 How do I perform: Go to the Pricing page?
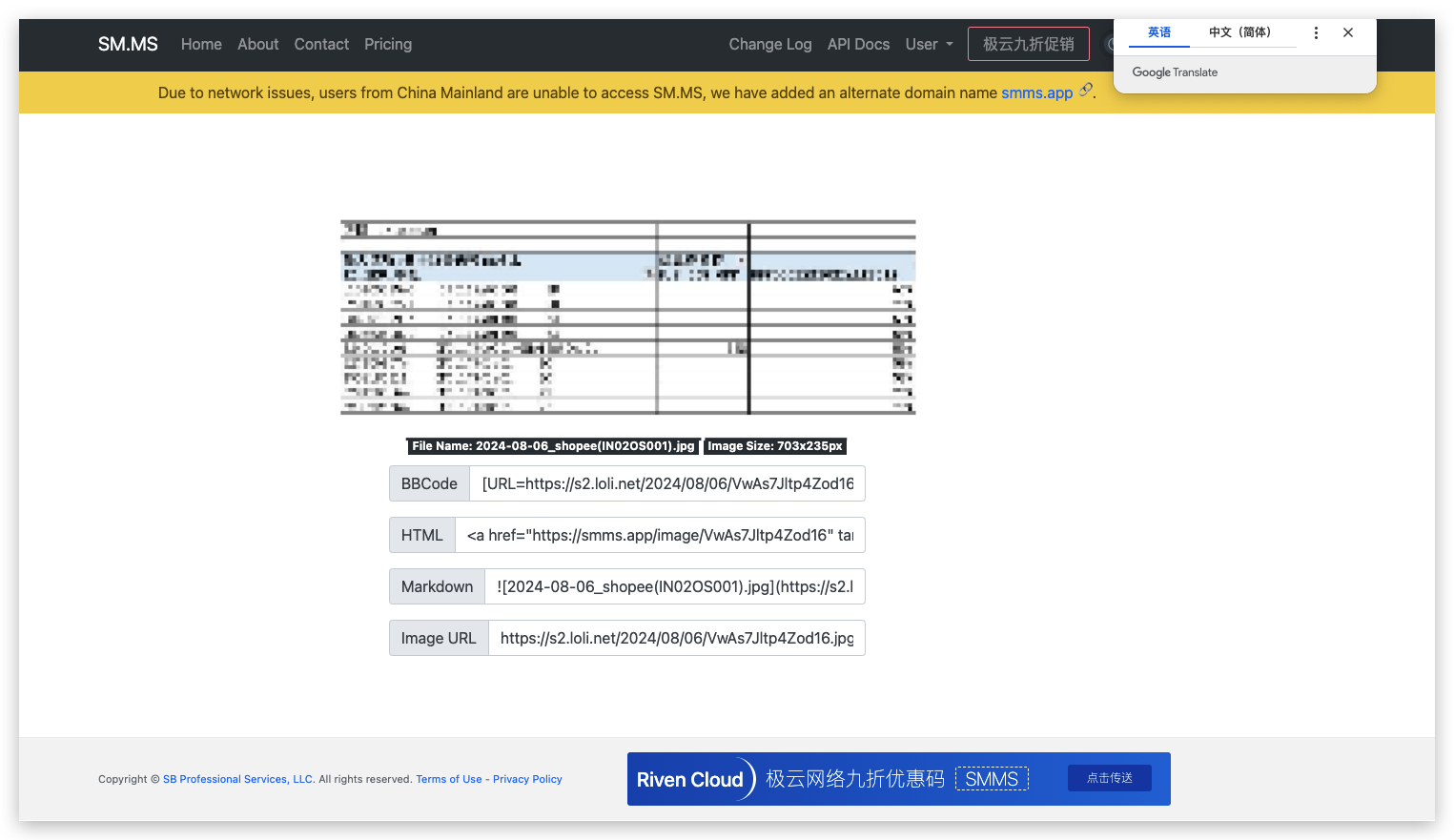click(x=388, y=44)
